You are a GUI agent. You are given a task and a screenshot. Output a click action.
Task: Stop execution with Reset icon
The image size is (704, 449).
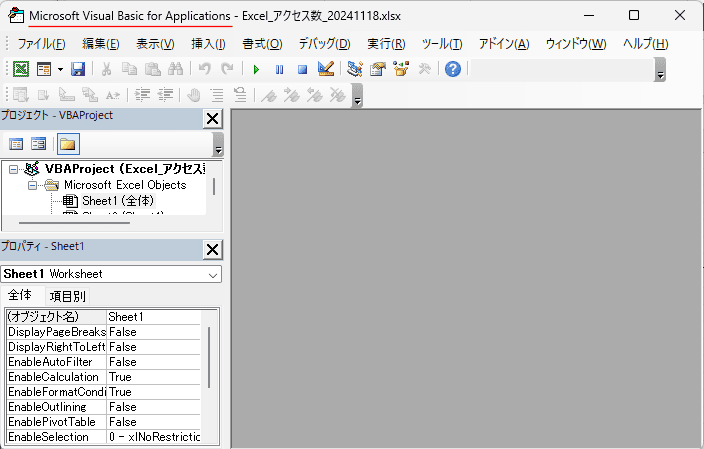303,70
